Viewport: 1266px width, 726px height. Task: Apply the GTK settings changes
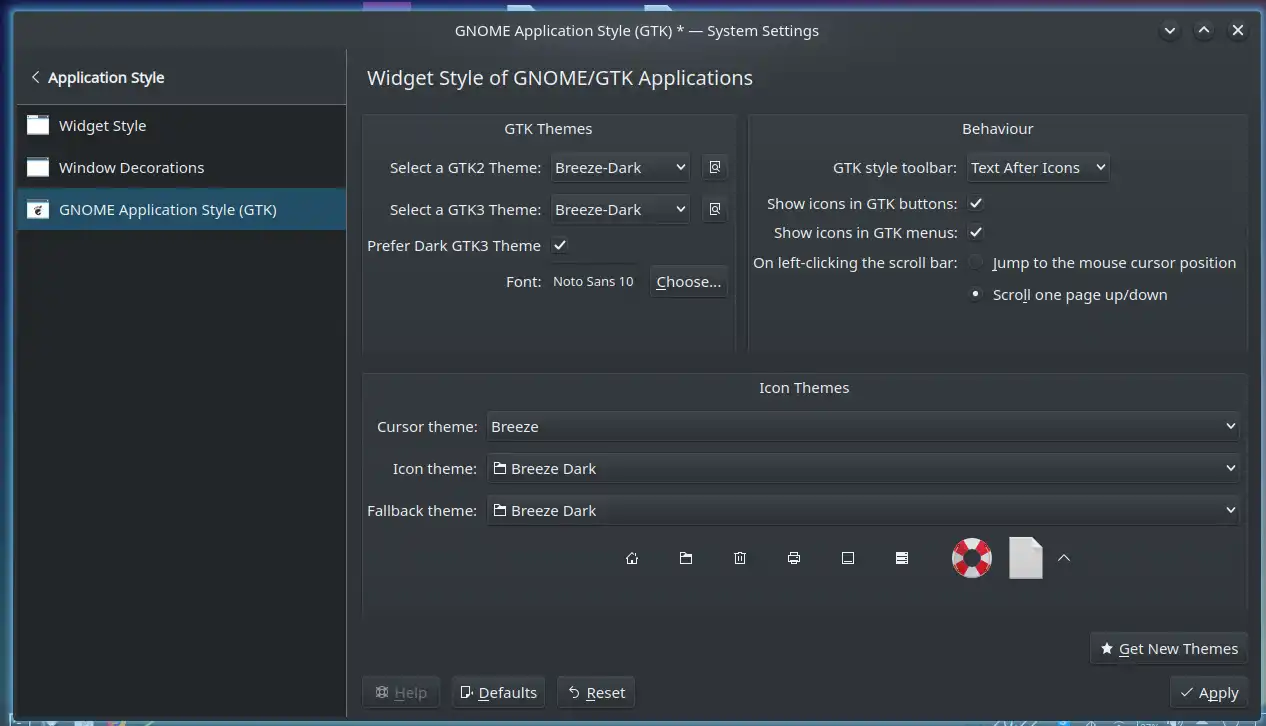point(1209,693)
